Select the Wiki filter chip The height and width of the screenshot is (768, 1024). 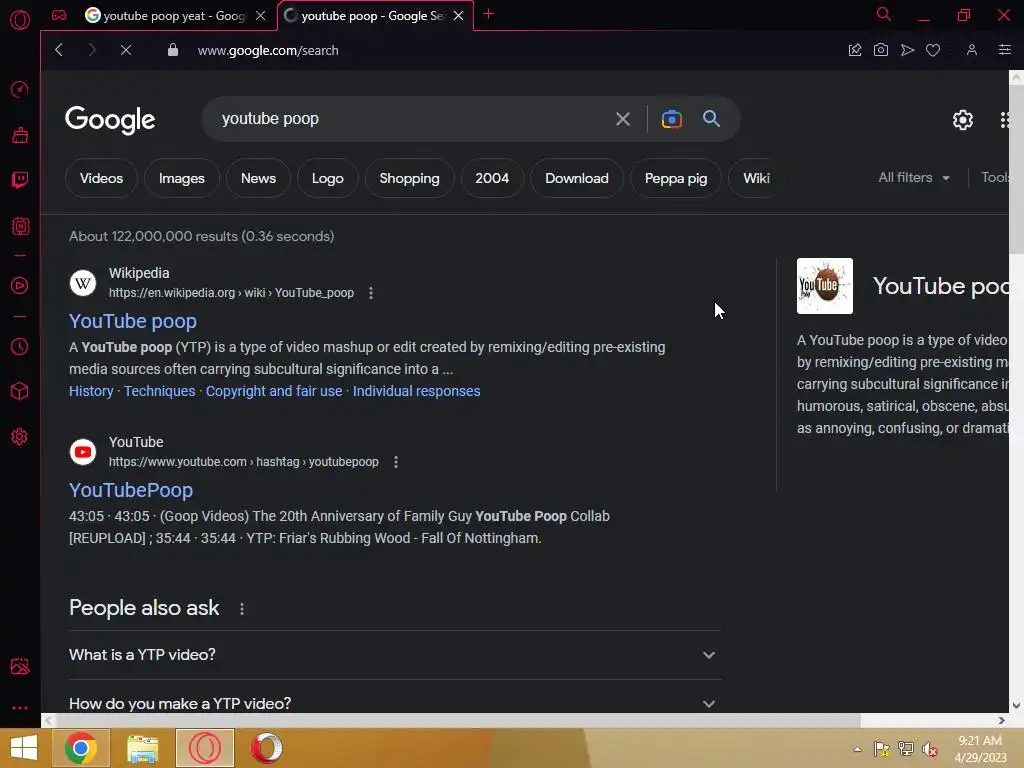[x=756, y=178]
